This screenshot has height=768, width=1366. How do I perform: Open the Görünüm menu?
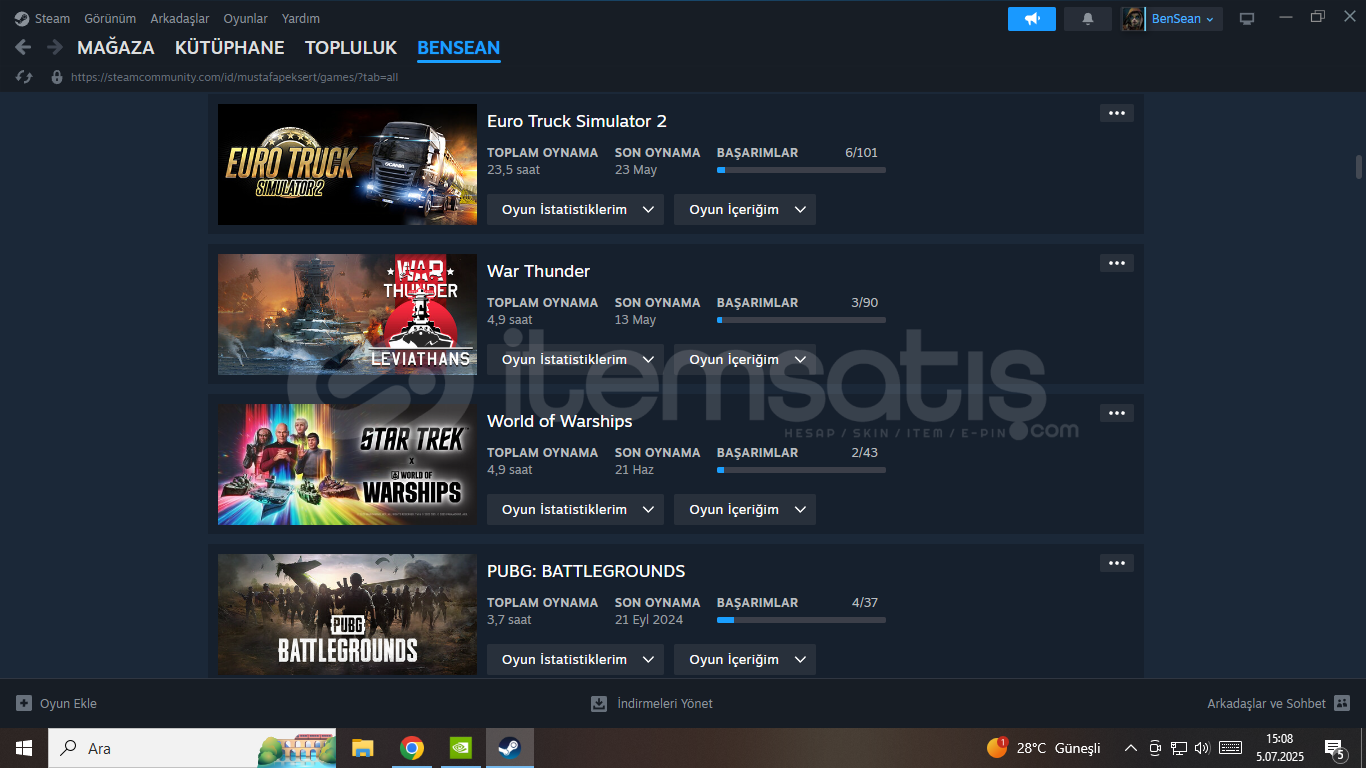point(110,19)
